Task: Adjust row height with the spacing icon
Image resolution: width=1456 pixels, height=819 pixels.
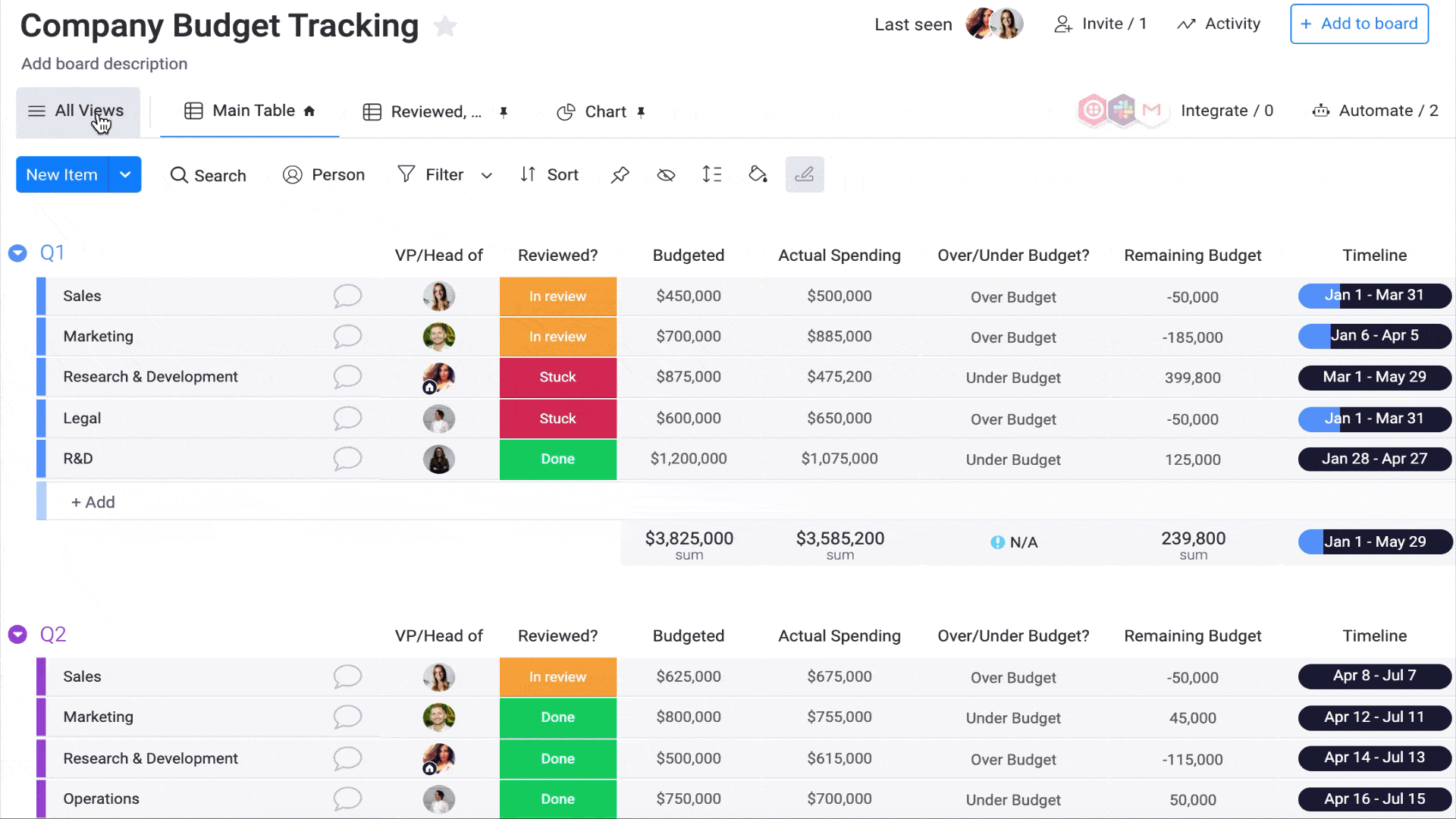Action: pos(712,174)
